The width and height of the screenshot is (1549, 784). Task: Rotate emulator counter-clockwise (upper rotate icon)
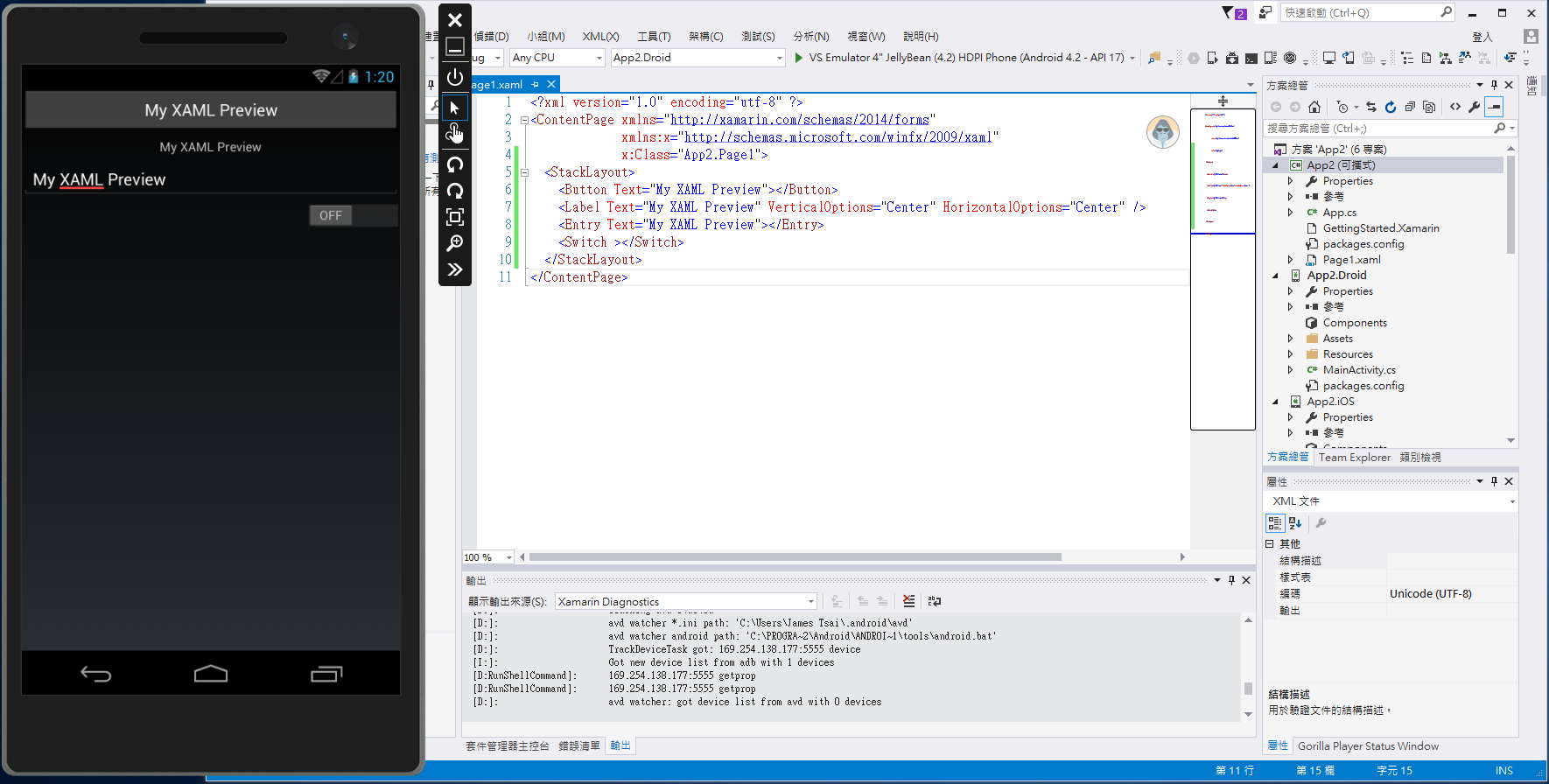point(454,164)
